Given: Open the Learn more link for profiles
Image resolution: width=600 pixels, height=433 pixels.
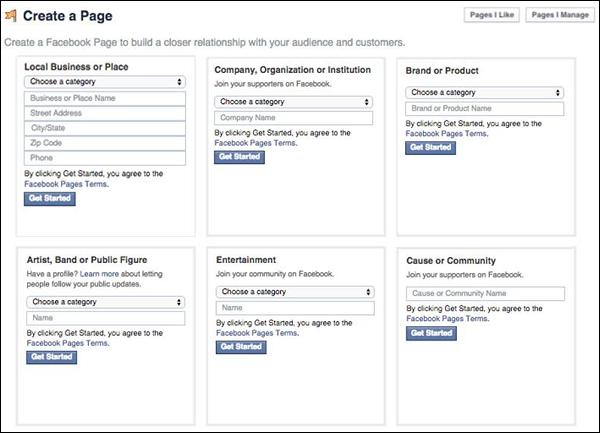Looking at the screenshot, I should click(101, 273).
